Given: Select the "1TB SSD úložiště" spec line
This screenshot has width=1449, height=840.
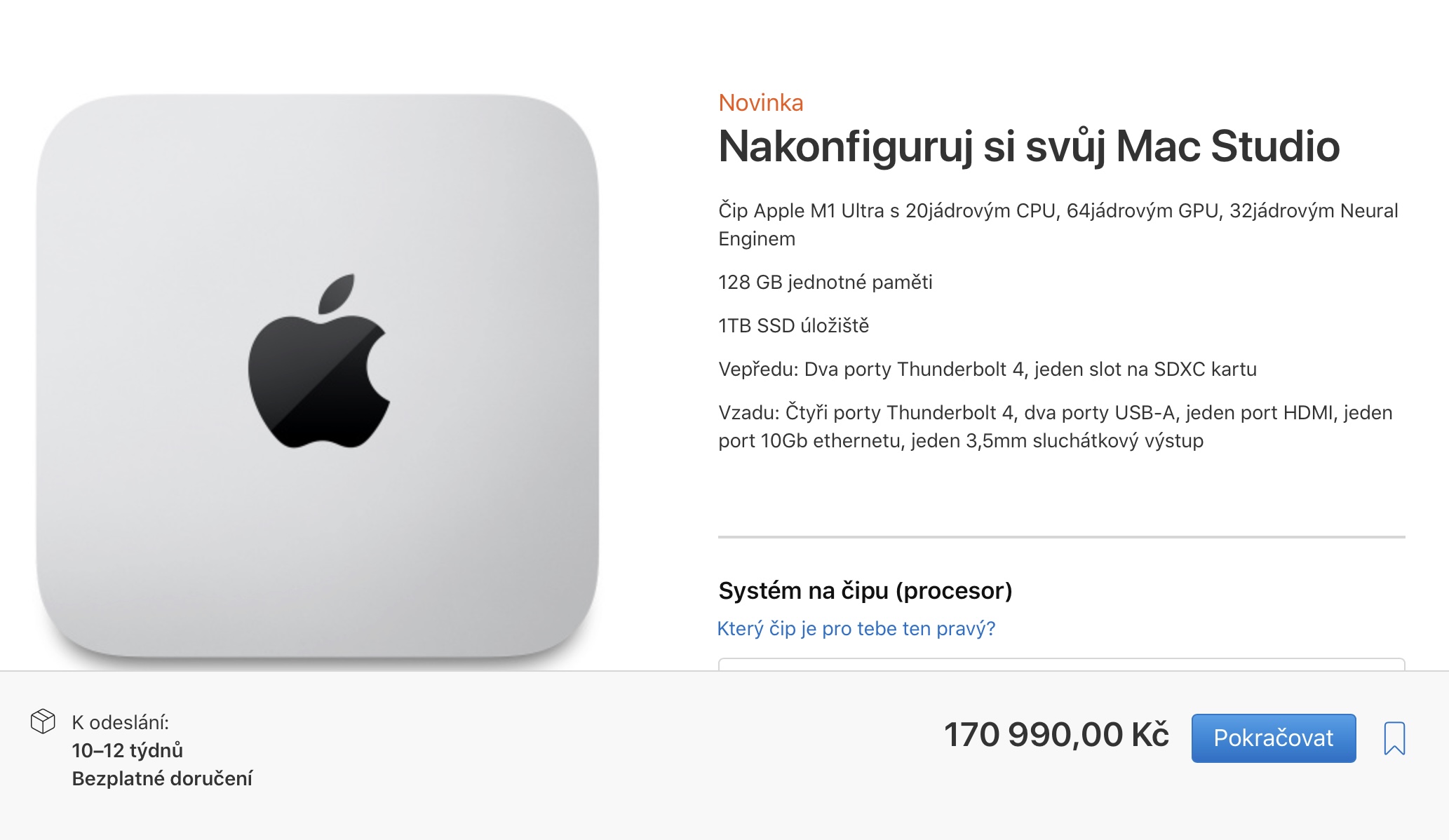Looking at the screenshot, I should tap(793, 324).
